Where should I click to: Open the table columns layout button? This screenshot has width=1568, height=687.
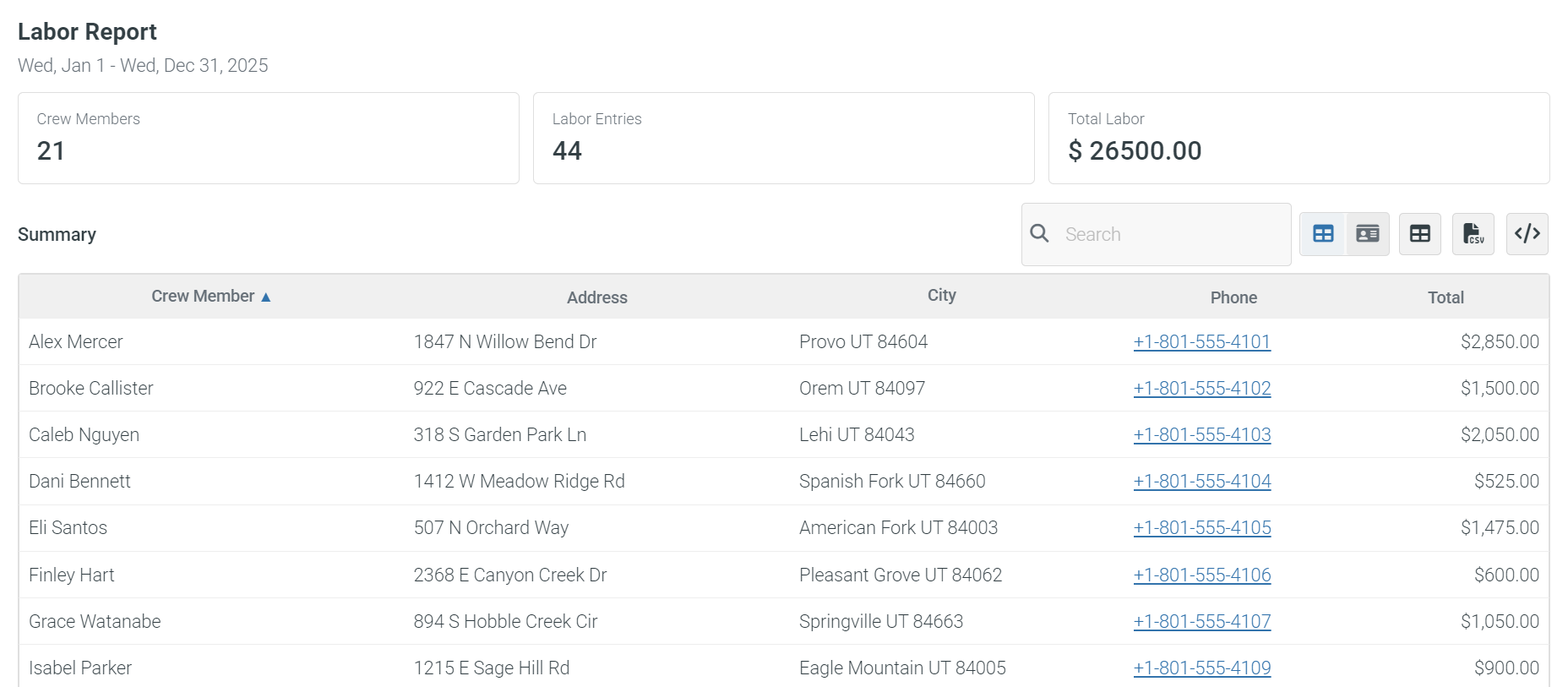[x=1420, y=234]
